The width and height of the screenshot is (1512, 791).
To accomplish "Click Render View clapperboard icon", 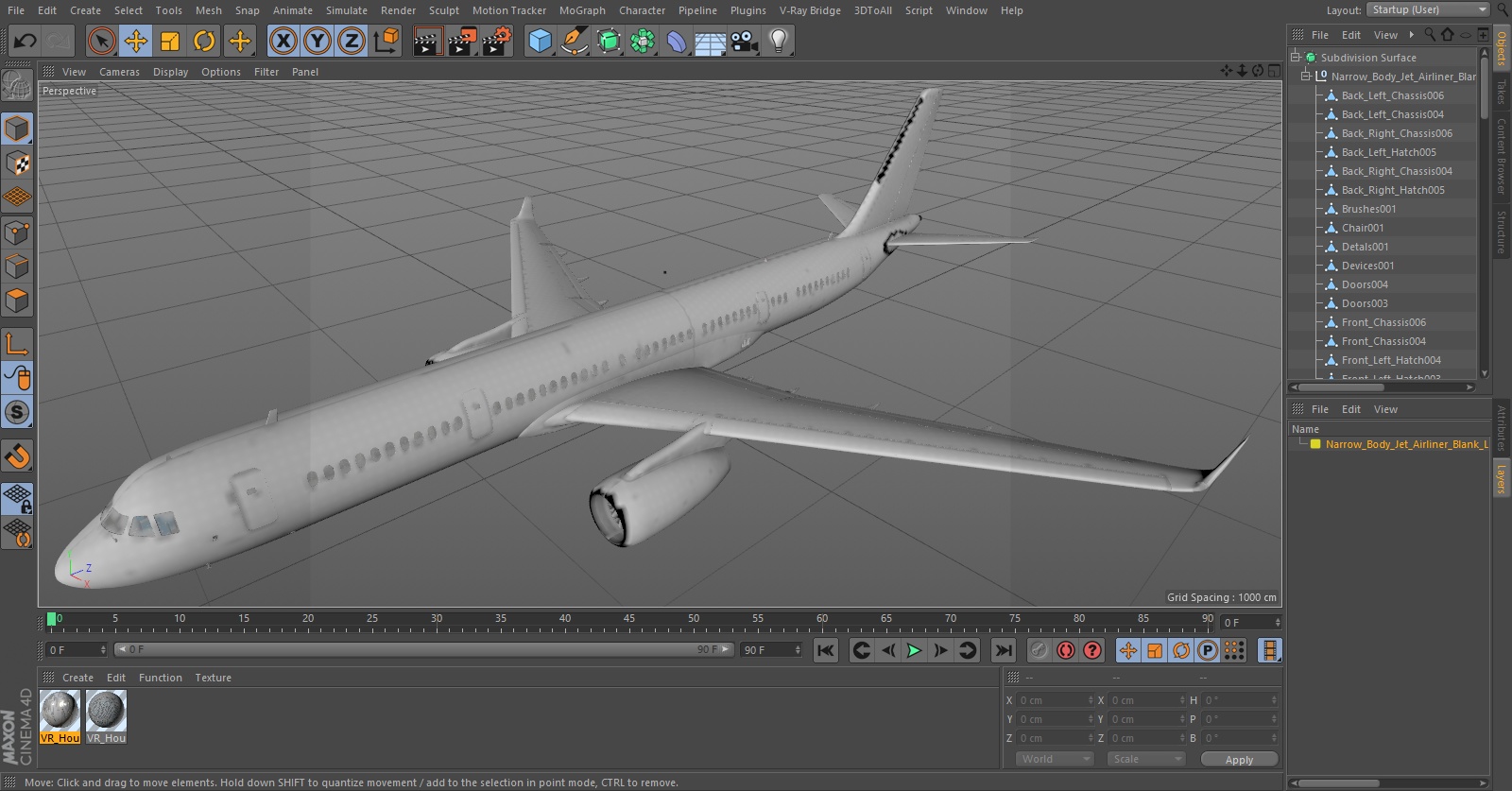I will 427,41.
